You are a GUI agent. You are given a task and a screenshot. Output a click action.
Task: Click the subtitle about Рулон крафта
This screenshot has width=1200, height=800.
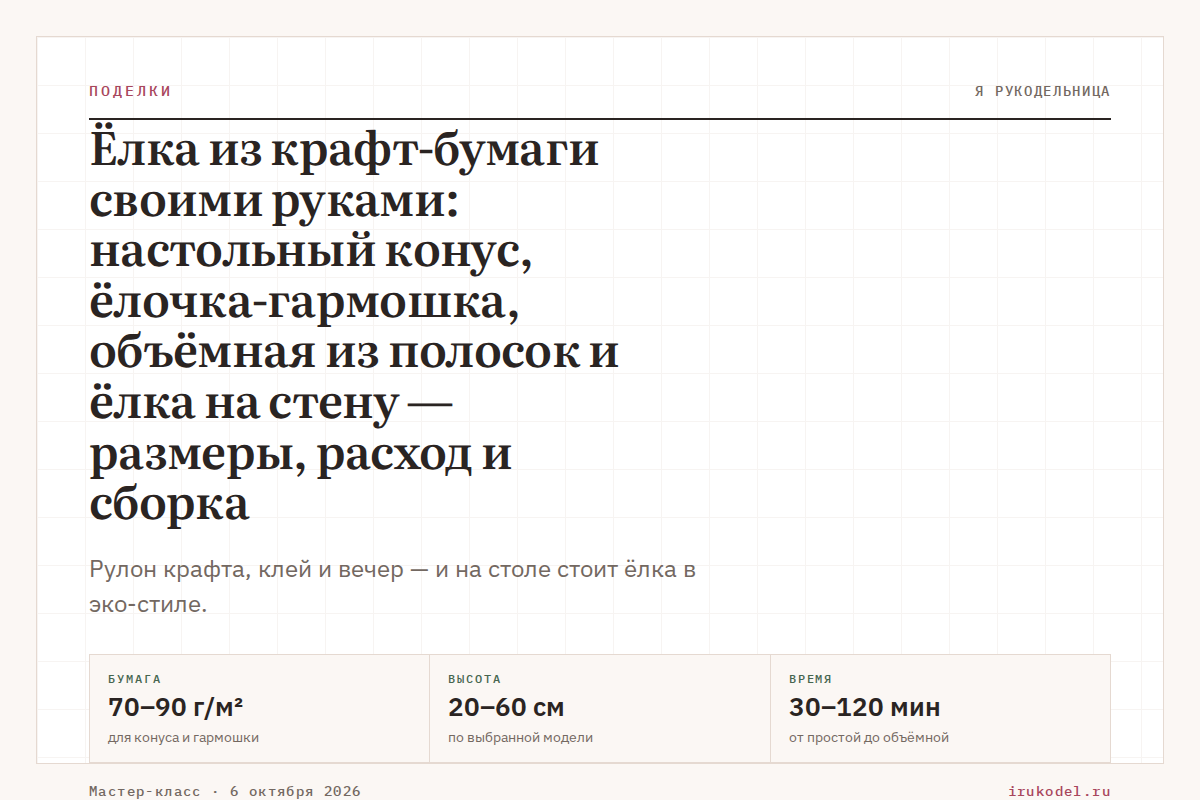[392, 587]
